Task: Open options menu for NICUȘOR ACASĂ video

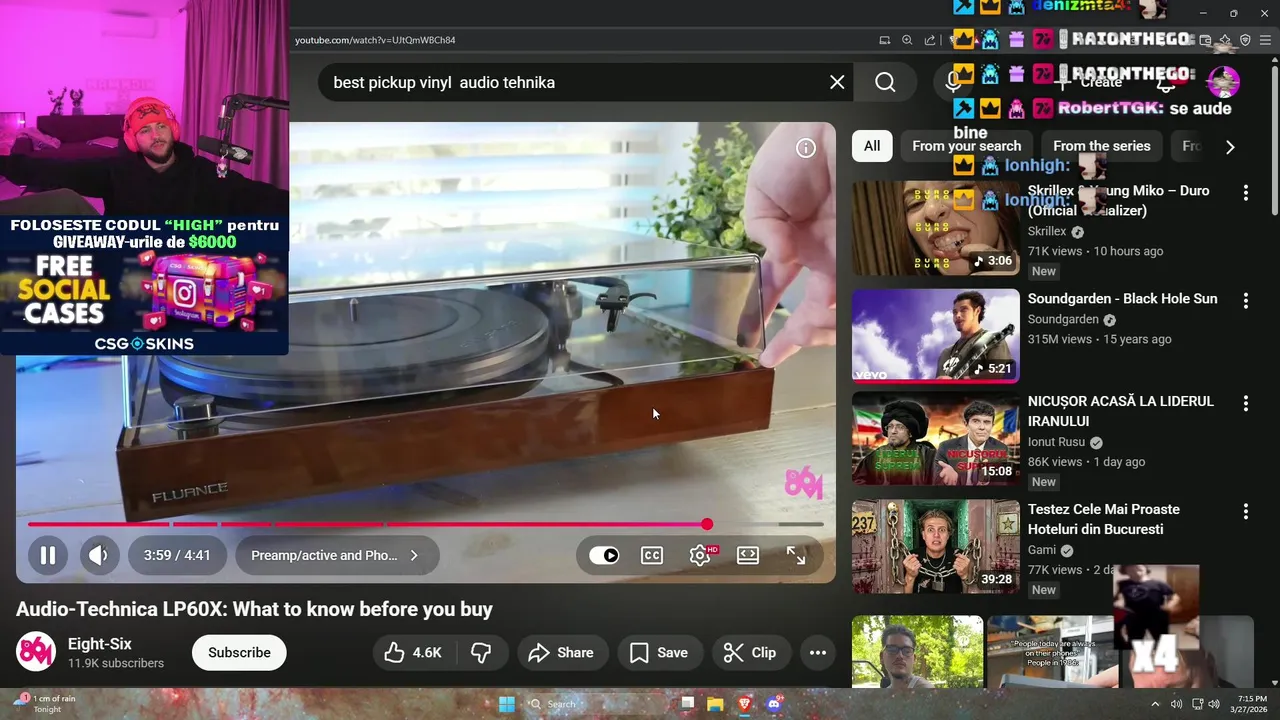Action: click(1246, 403)
